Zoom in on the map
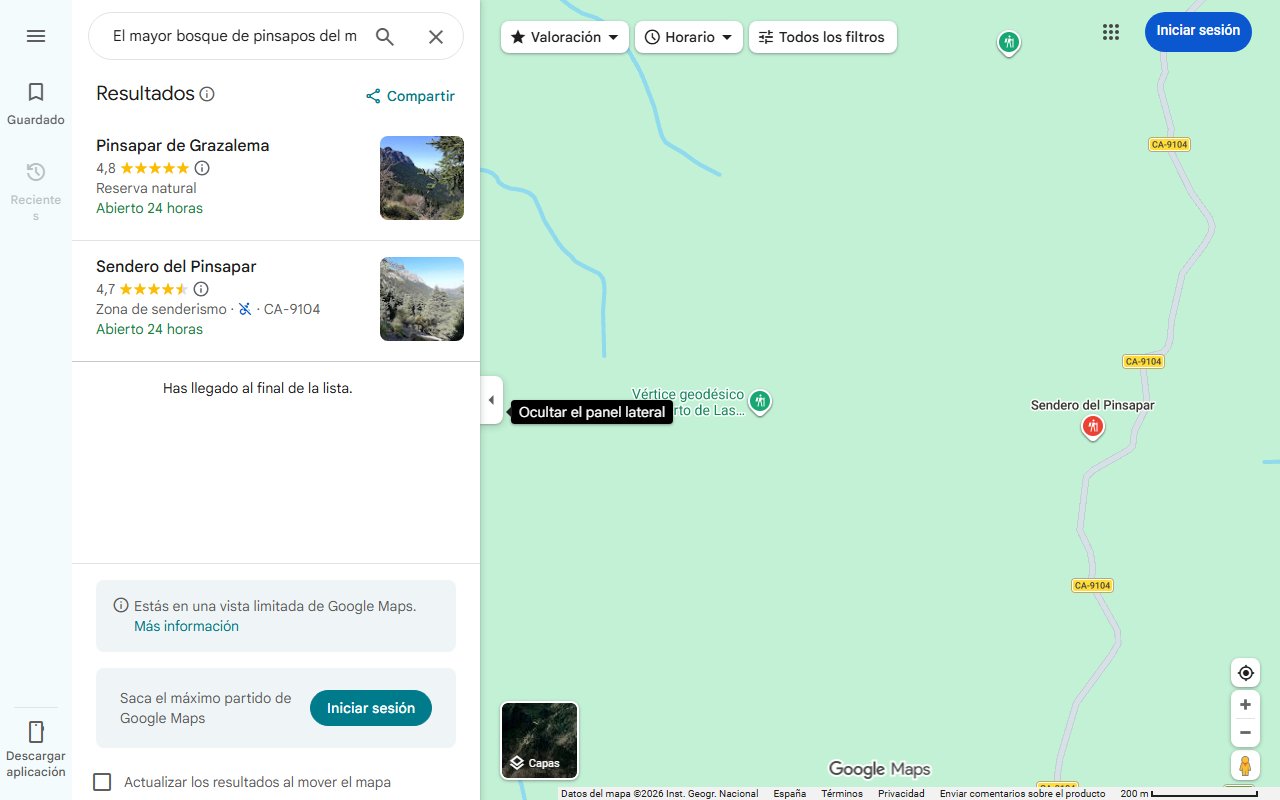This screenshot has height=800, width=1280. point(1245,705)
